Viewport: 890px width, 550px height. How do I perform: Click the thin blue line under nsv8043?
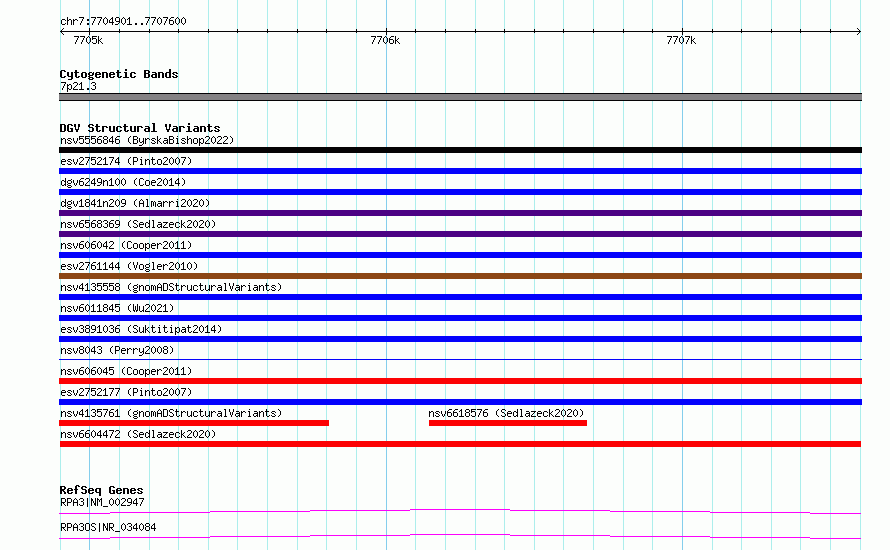(x=460, y=359)
